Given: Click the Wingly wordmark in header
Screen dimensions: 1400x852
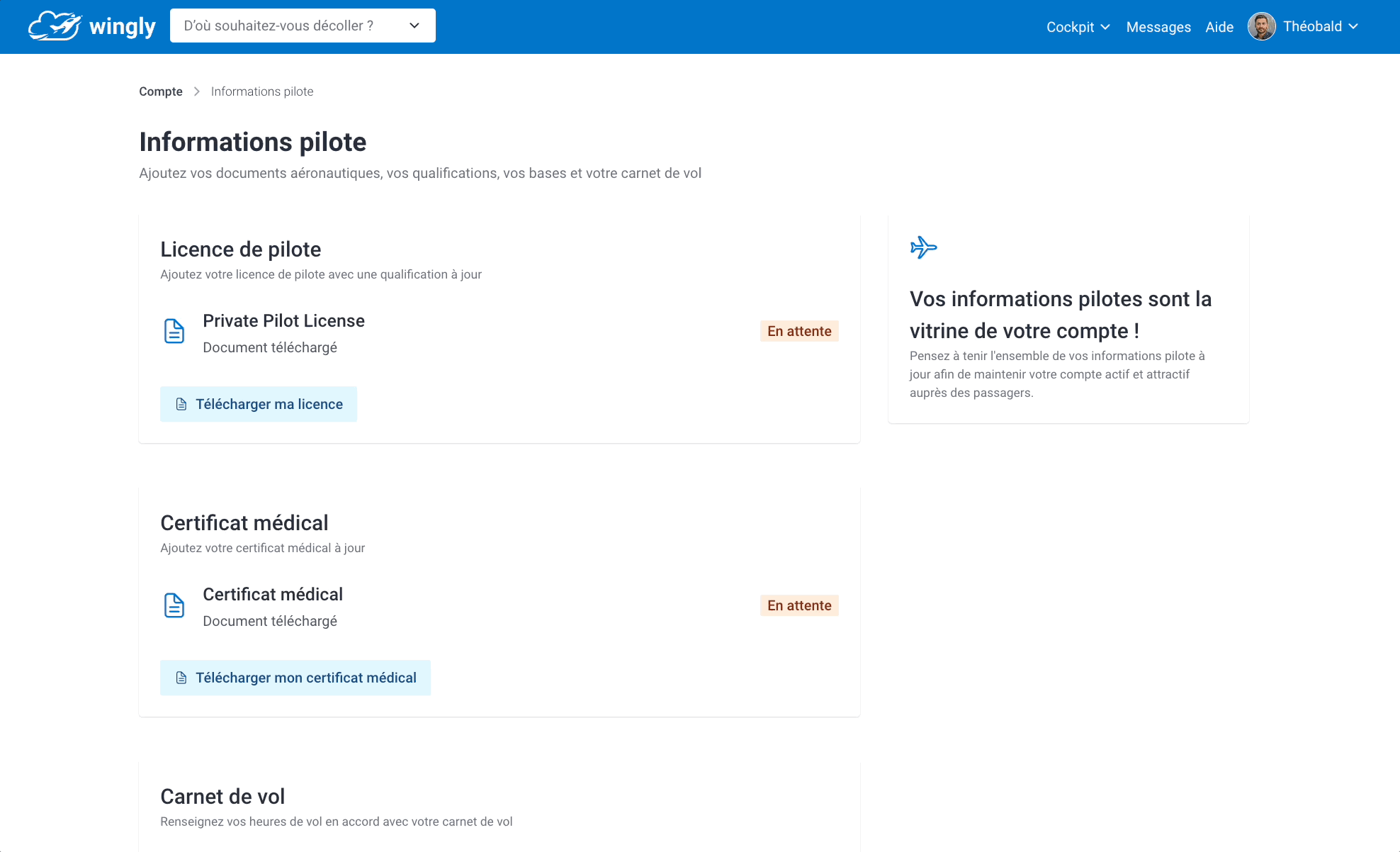Looking at the screenshot, I should coord(123,27).
